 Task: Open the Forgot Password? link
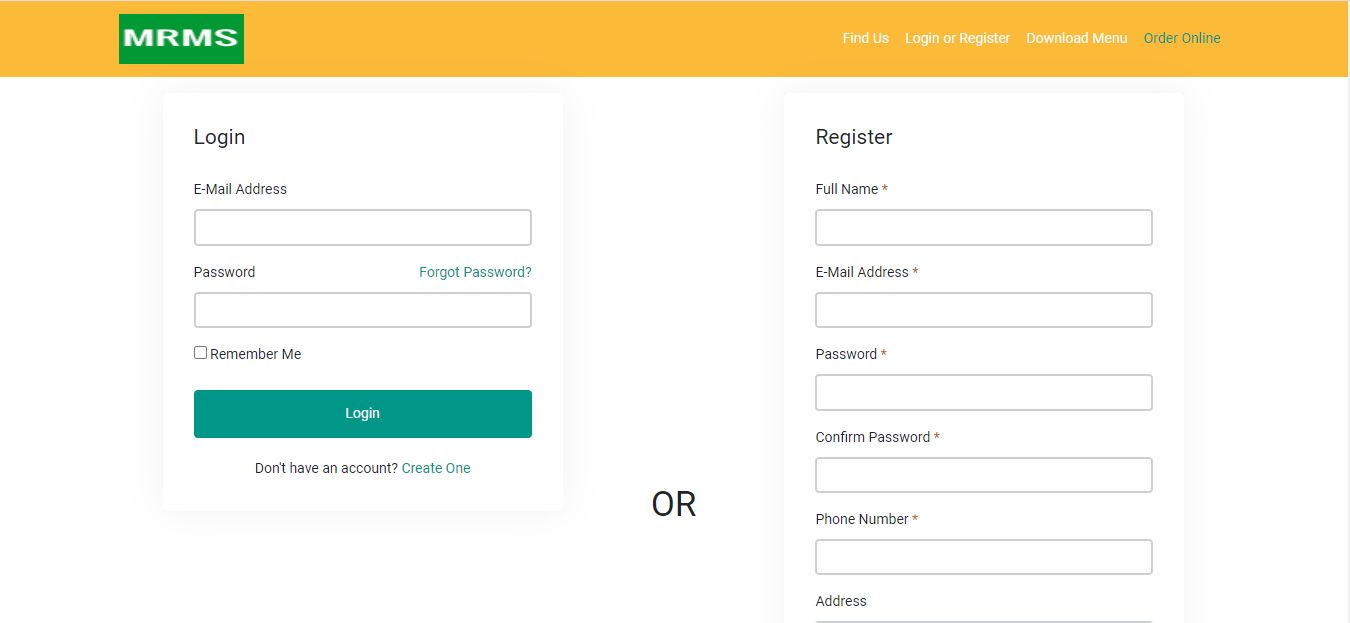point(475,272)
